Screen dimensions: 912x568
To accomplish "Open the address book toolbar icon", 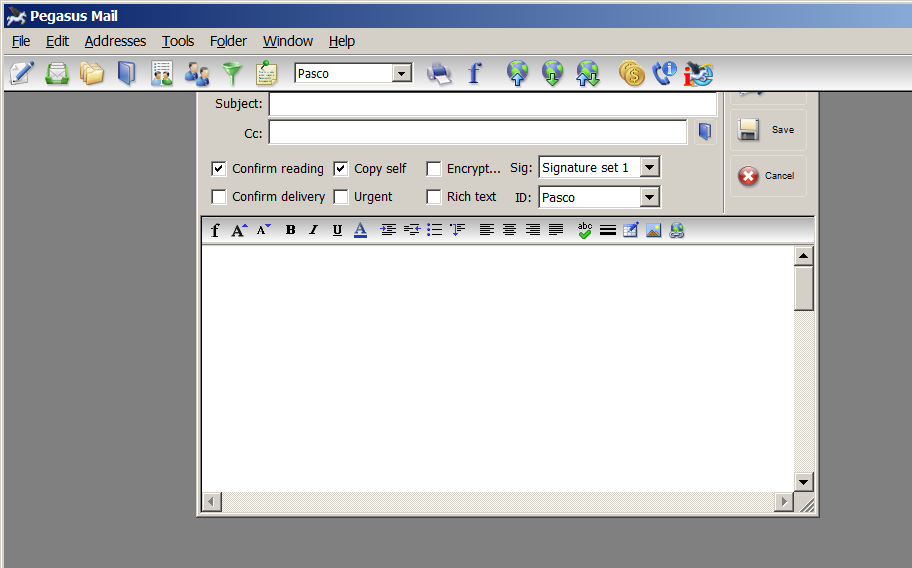I will (126, 73).
